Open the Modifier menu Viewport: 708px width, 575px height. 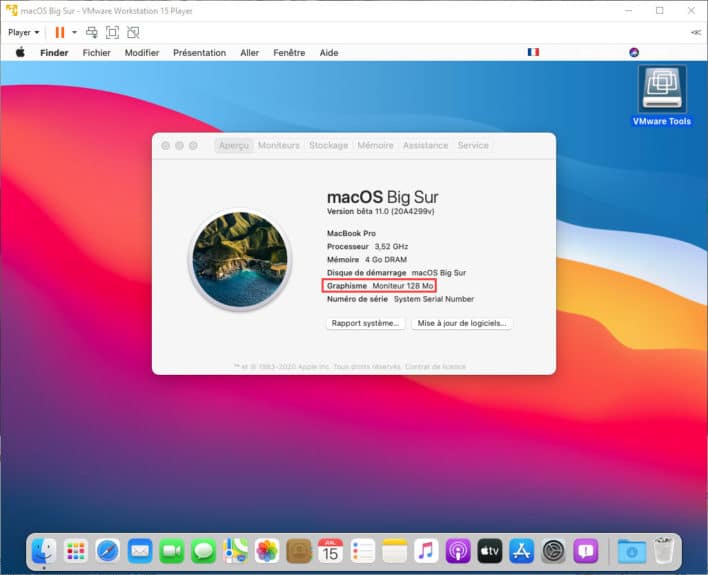pyautogui.click(x=142, y=53)
